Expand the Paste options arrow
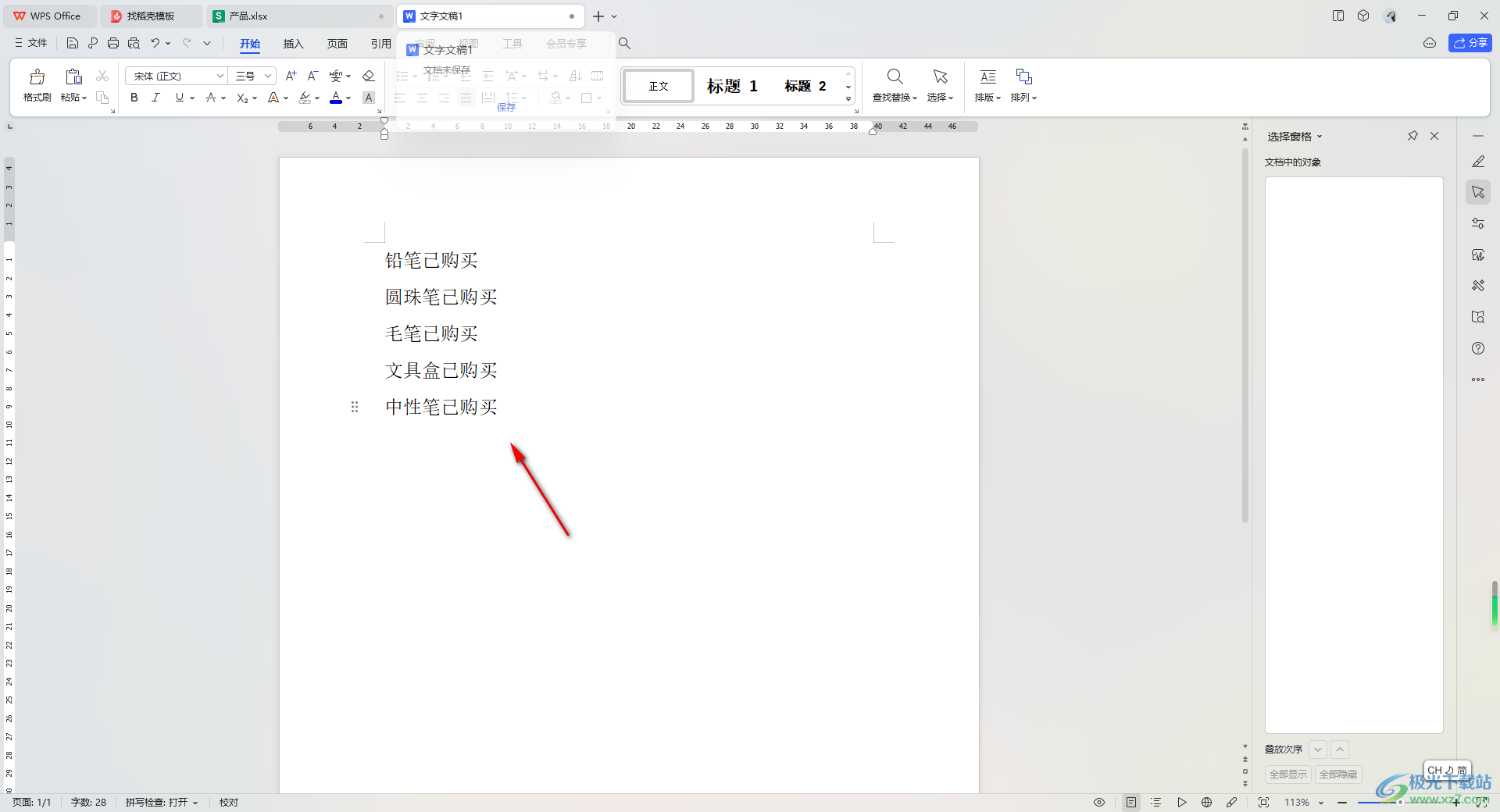Viewport: 1500px width, 812px height. pos(84,98)
